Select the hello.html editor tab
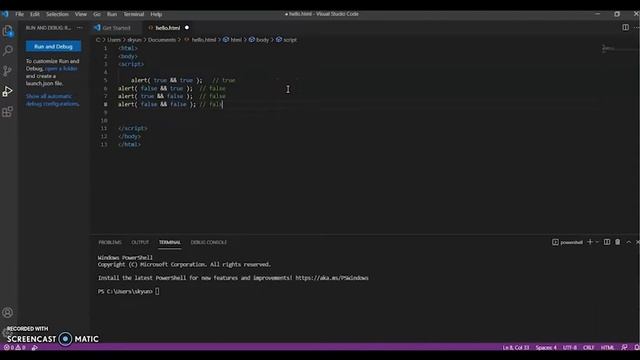This screenshot has width=640, height=360. coord(167,28)
